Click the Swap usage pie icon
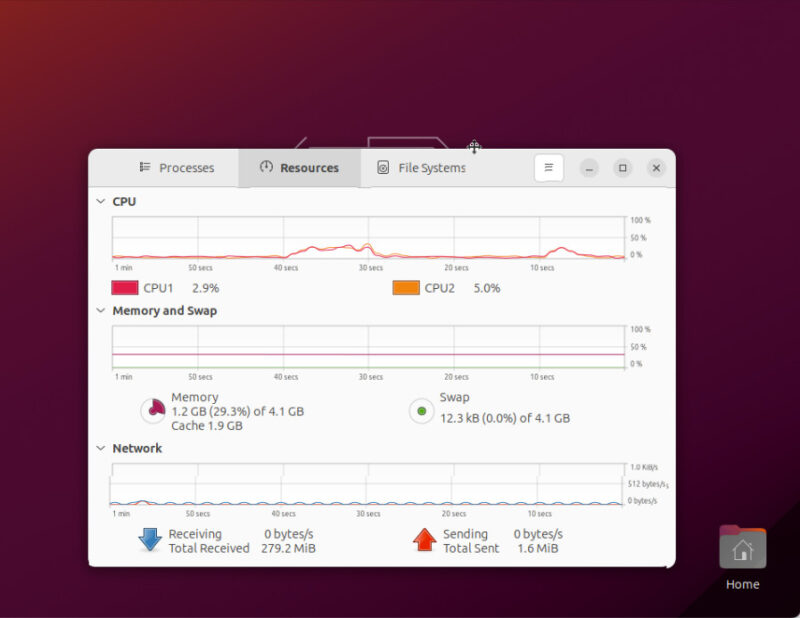 pos(421,410)
